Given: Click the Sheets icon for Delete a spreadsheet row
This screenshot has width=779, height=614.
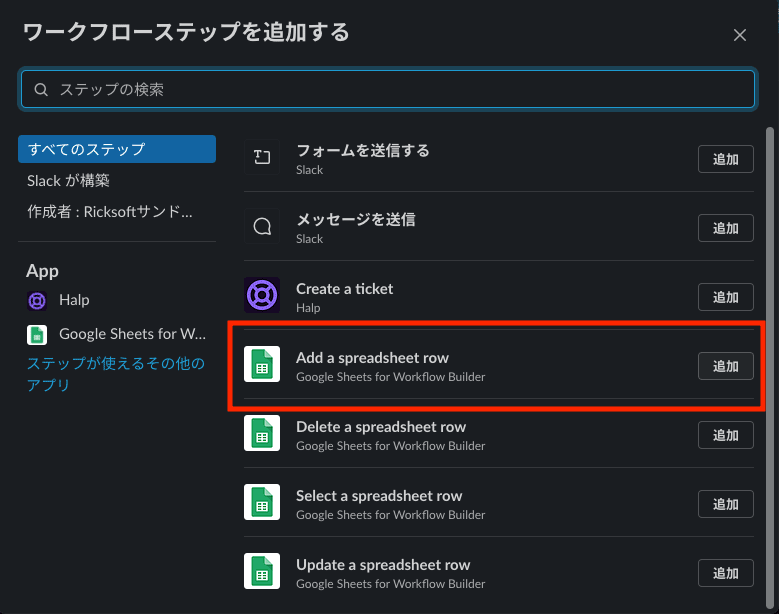Looking at the screenshot, I should [262, 433].
